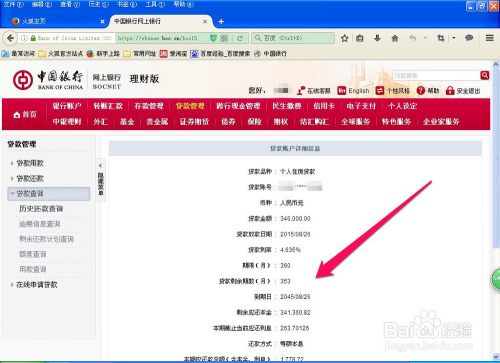Screen dimensions: 500x363
Task: Open the 电子支付 menu
Action: (x=361, y=106)
